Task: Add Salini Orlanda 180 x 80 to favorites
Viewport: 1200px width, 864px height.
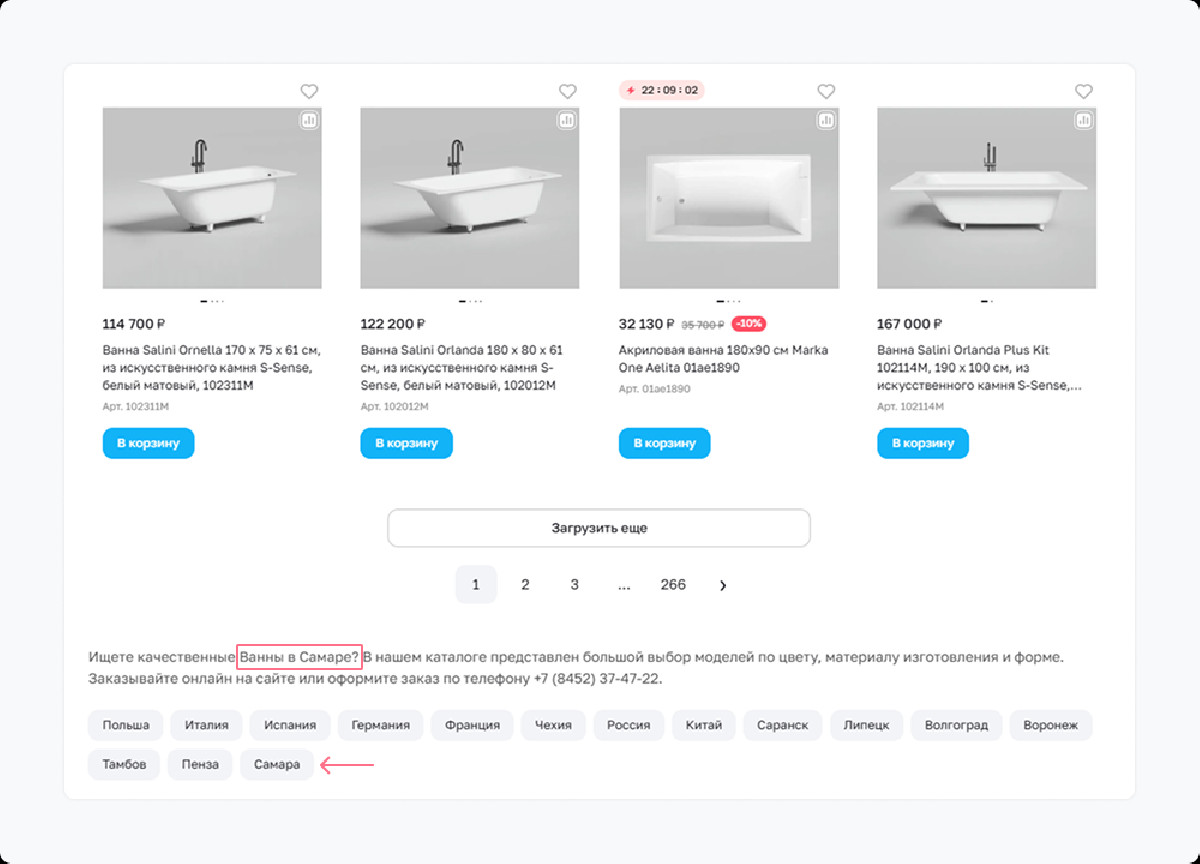Action: (568, 92)
